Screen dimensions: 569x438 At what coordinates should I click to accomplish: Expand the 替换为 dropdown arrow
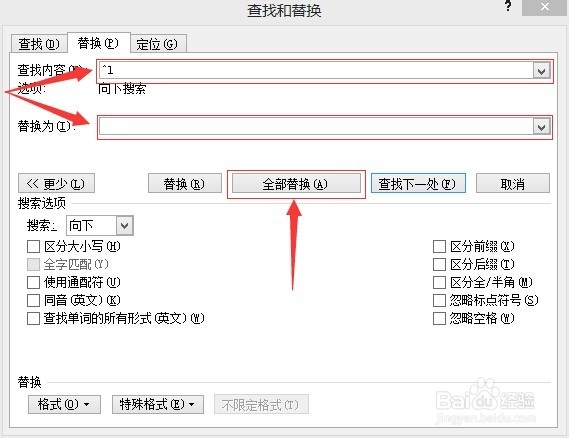(x=541, y=127)
